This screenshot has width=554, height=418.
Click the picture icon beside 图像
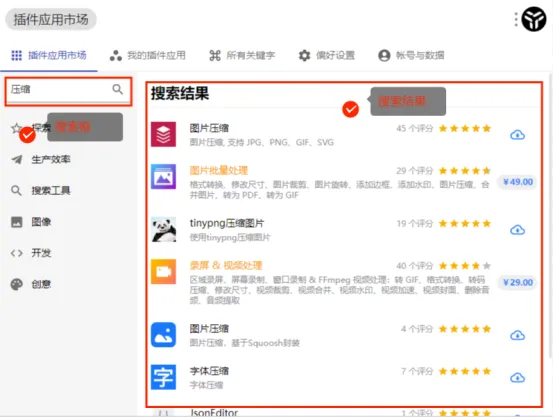17,222
